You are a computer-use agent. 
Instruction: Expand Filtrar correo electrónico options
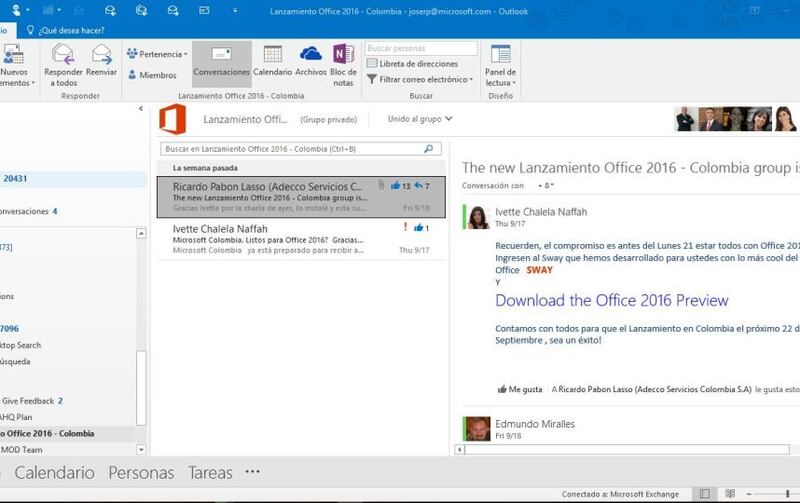[420, 80]
